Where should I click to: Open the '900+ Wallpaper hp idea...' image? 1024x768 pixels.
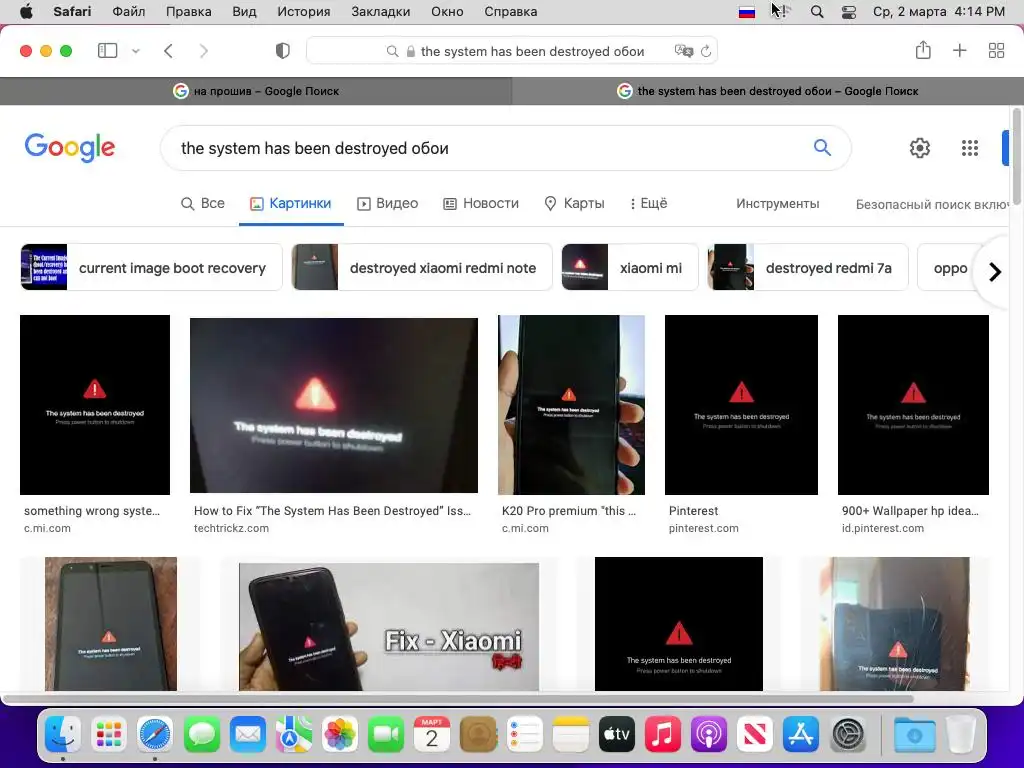[x=913, y=405]
